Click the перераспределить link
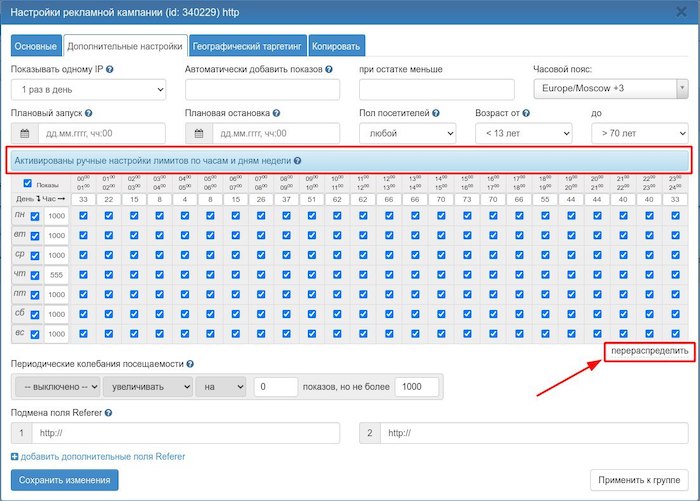 click(x=649, y=354)
